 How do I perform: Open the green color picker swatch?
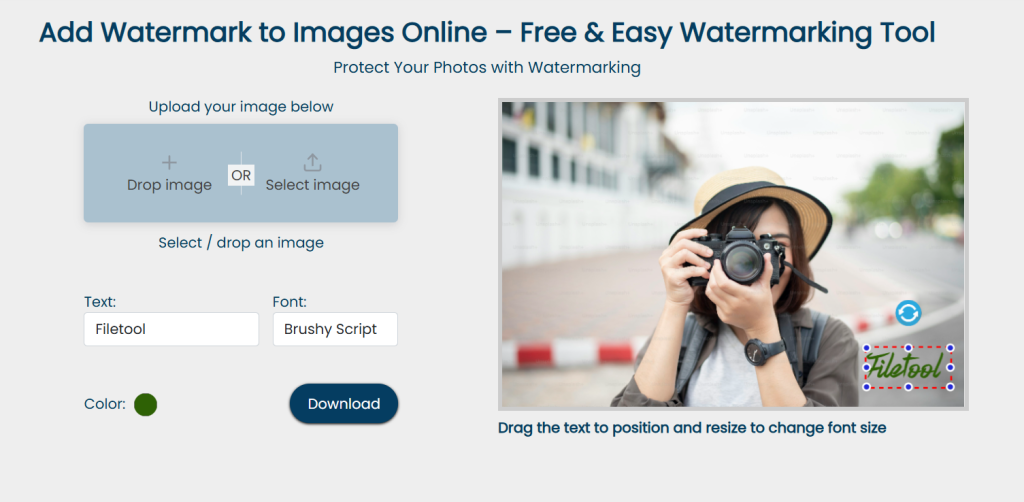click(146, 405)
